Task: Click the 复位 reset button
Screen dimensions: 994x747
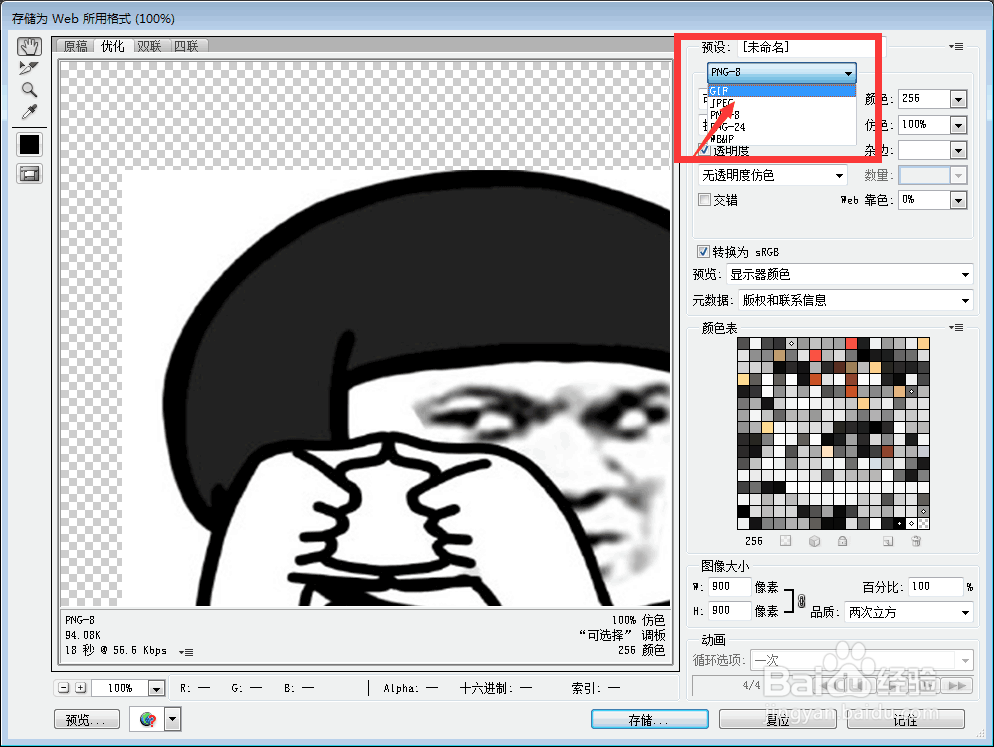Action: [x=778, y=720]
